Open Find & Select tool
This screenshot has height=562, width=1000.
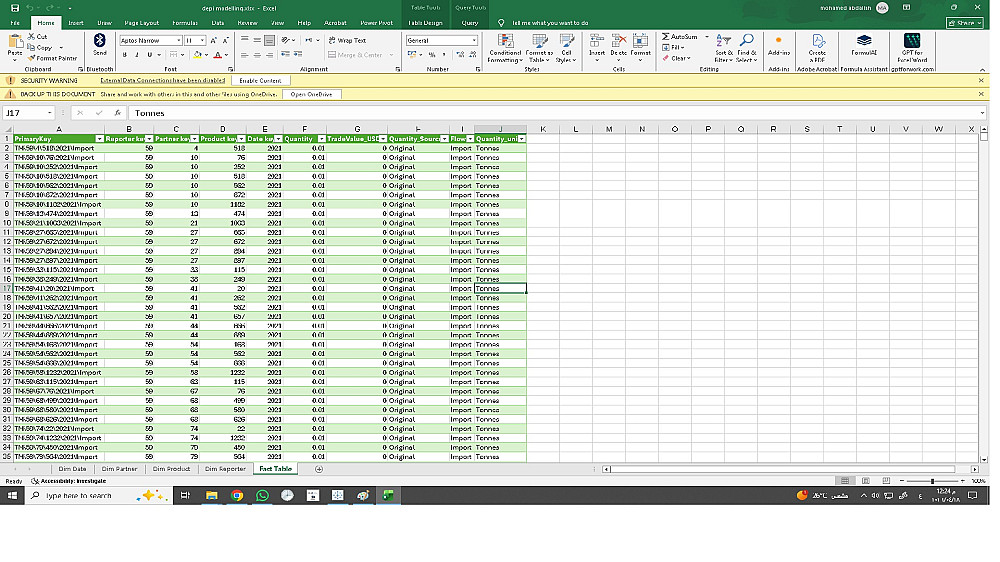point(747,48)
